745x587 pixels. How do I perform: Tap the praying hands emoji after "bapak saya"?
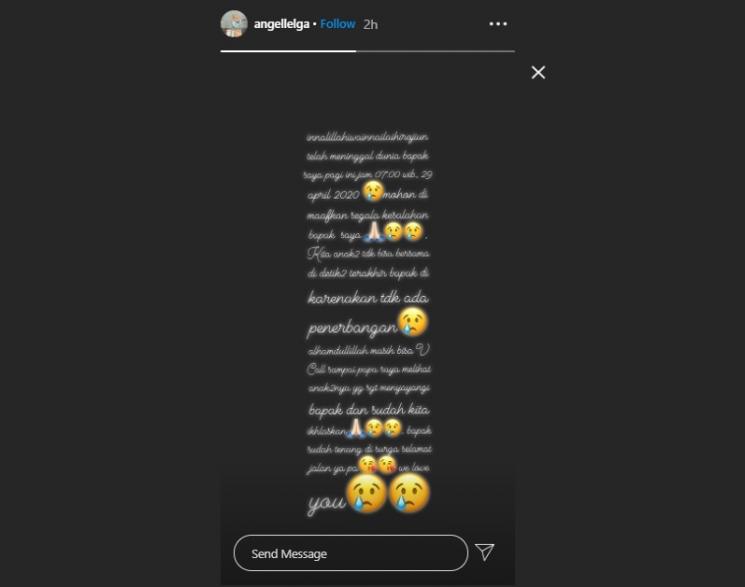(x=373, y=231)
